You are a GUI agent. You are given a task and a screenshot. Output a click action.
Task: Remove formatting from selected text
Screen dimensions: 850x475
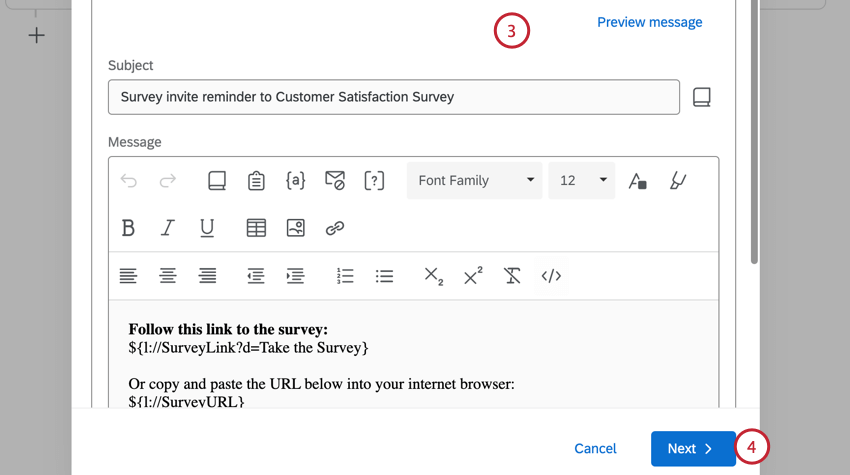click(x=512, y=276)
